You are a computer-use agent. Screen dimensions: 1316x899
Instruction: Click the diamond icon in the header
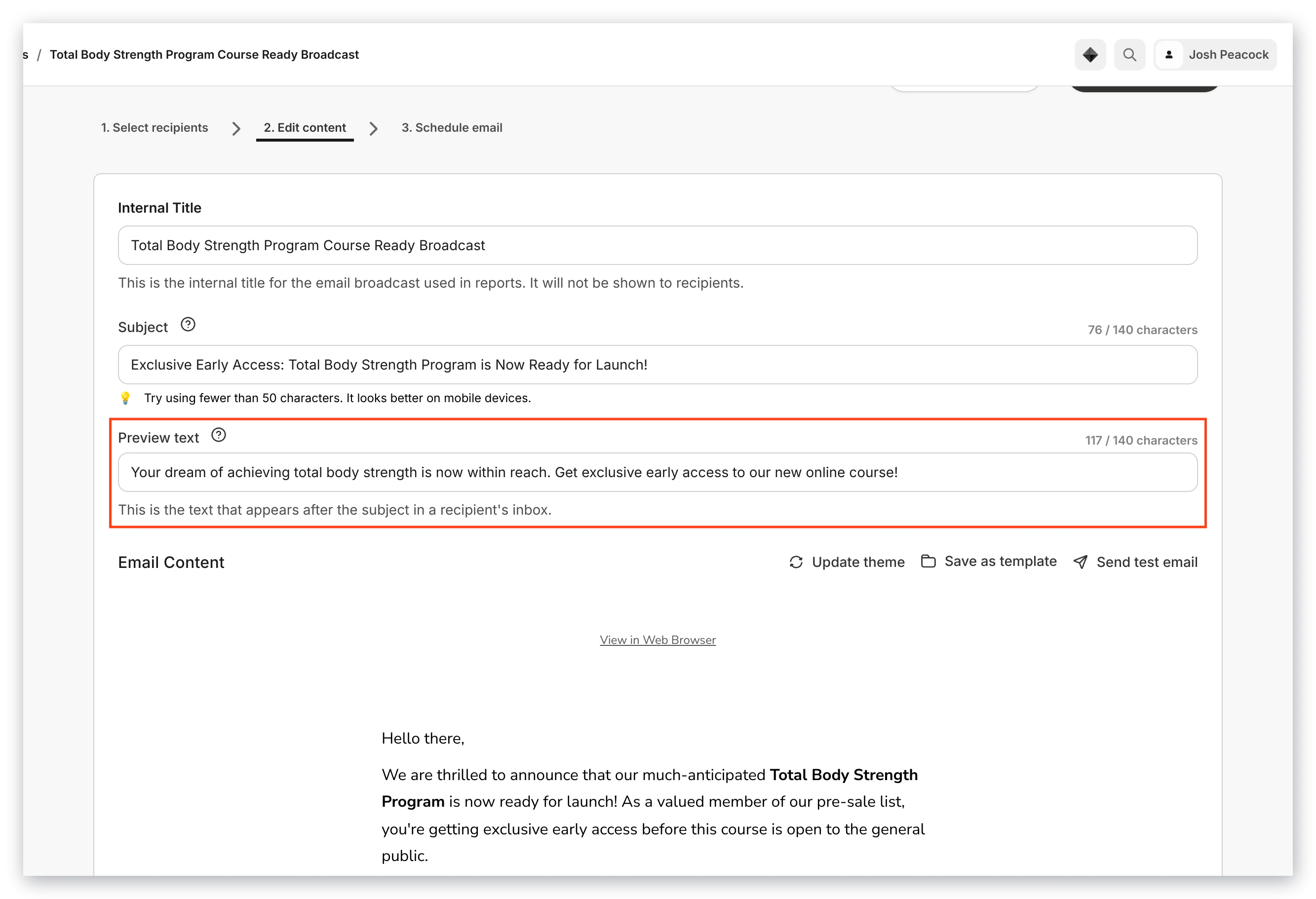coord(1090,55)
